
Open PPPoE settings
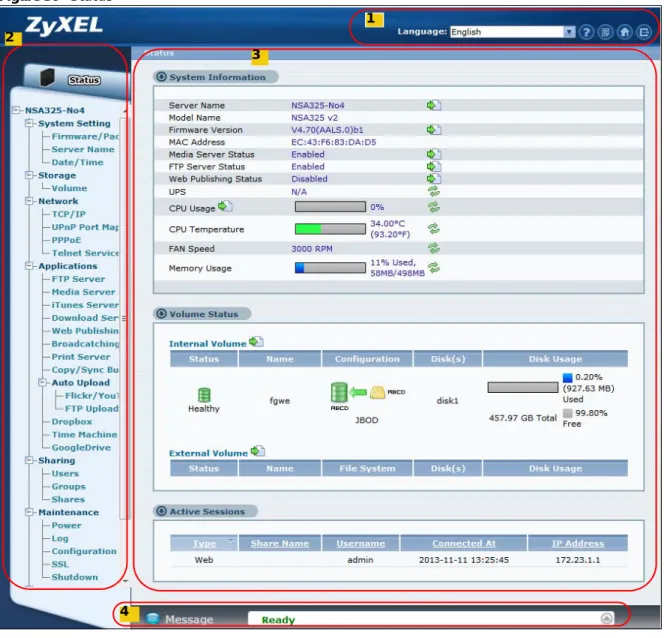66,240
